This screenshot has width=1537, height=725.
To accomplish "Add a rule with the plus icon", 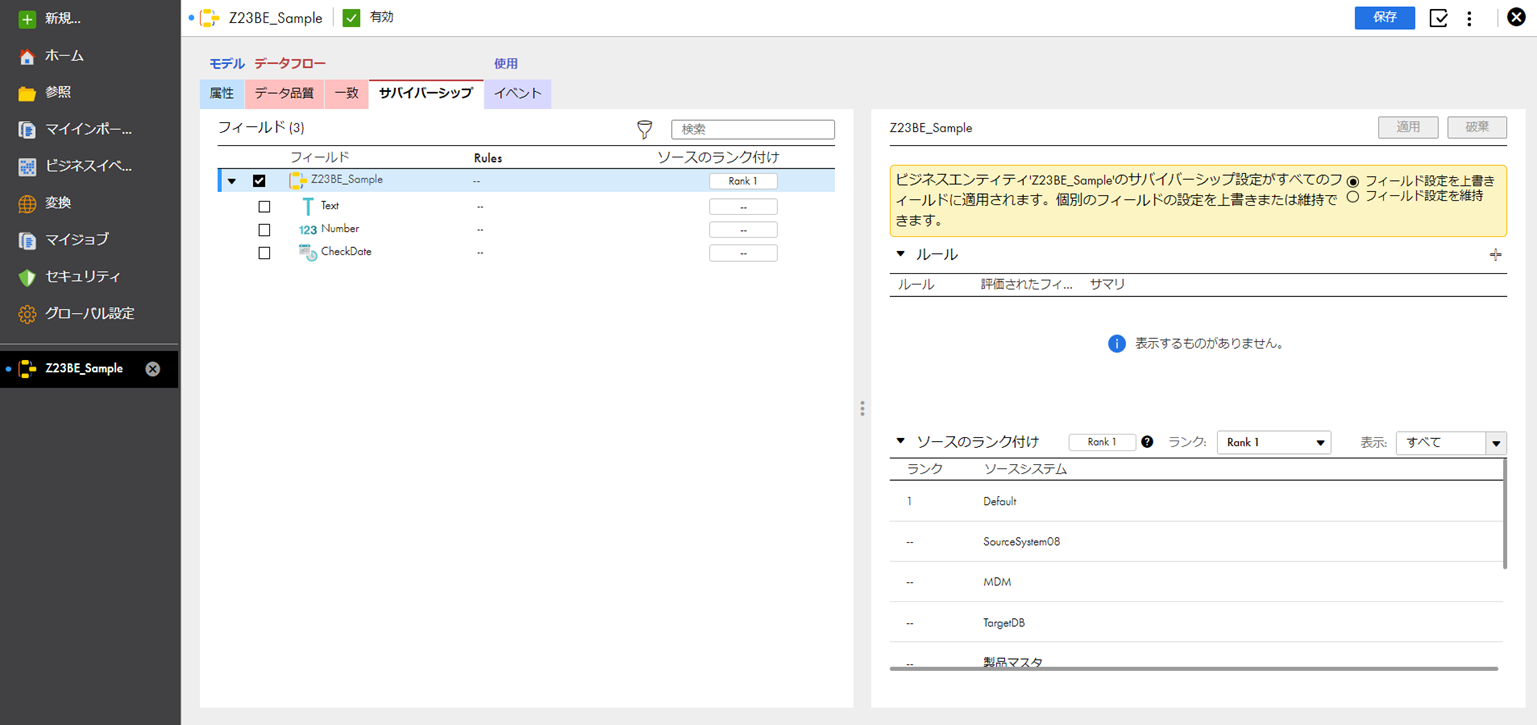I will (x=1495, y=255).
